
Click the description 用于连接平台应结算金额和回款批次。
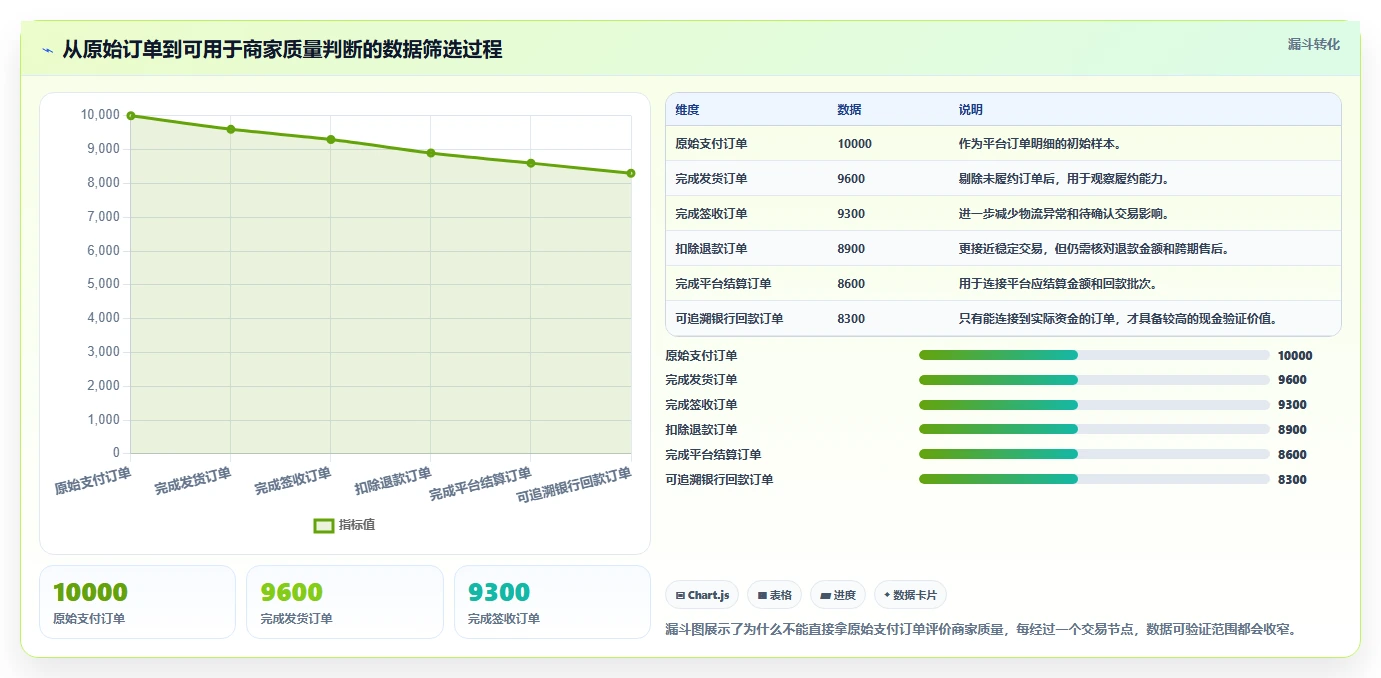[x=1058, y=284]
